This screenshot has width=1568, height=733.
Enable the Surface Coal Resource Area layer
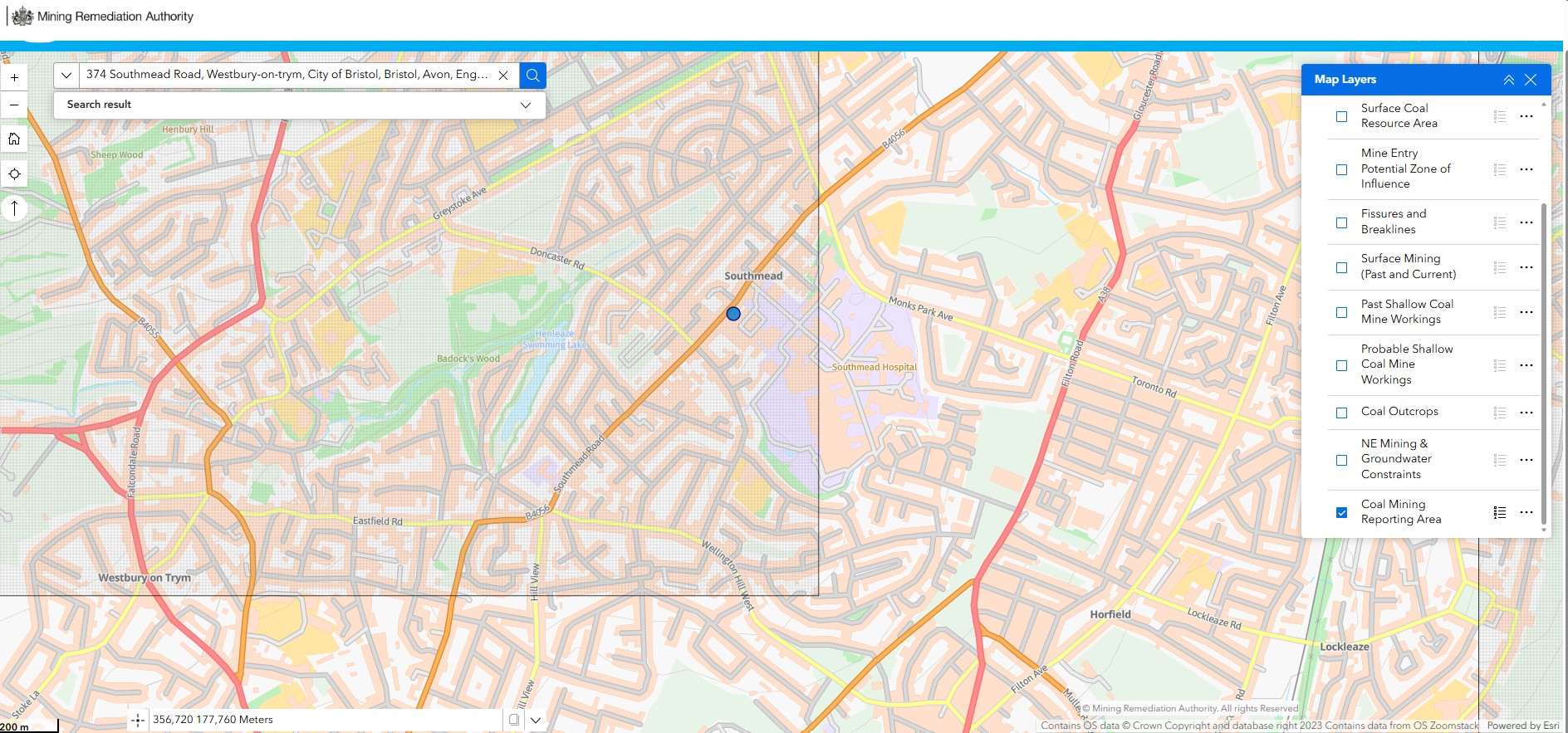coord(1341,116)
